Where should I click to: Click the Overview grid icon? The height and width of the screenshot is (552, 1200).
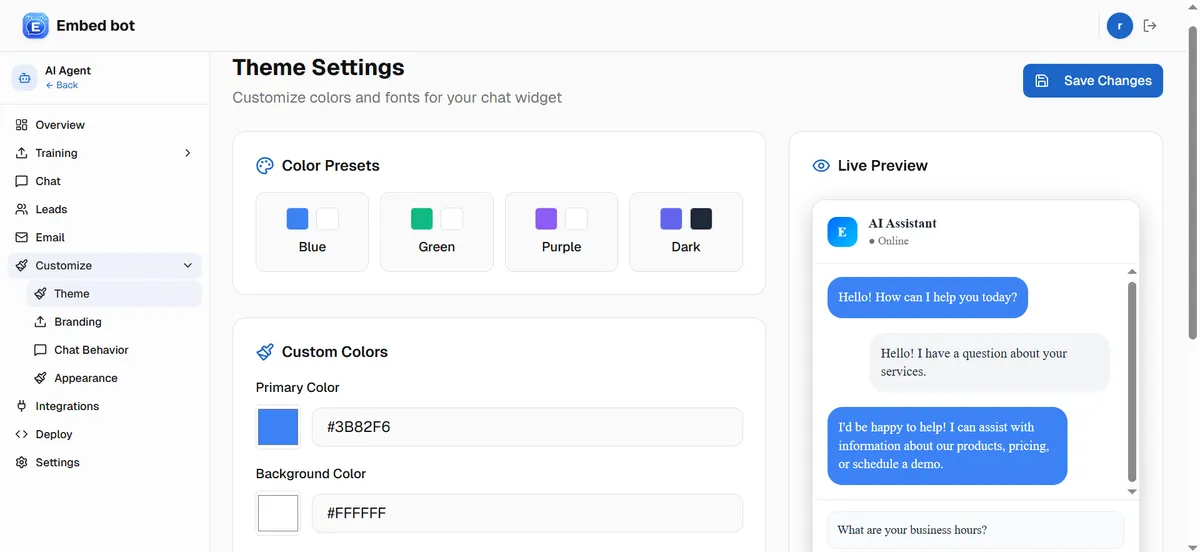click(22, 125)
